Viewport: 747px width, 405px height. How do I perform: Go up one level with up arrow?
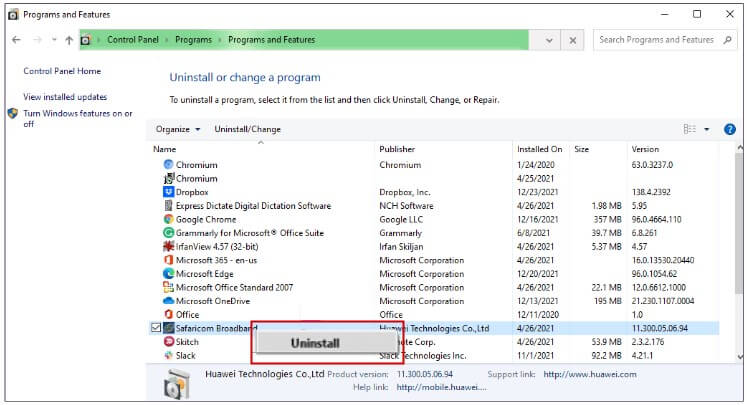point(69,40)
